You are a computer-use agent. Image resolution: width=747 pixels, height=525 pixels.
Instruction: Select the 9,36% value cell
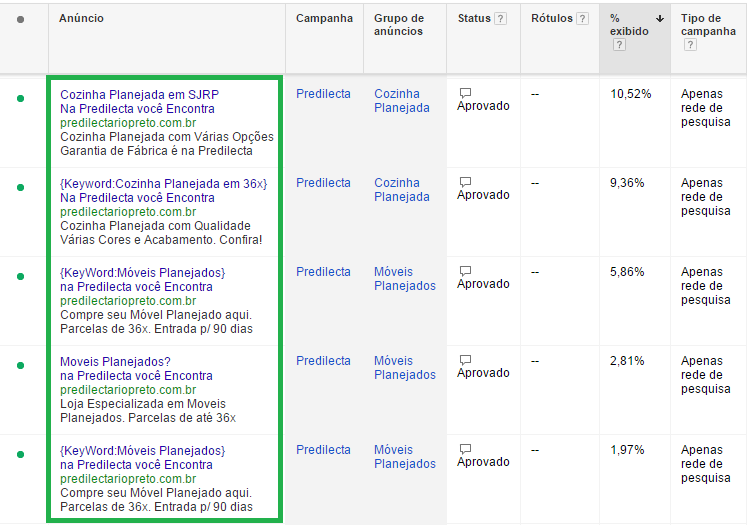(627, 183)
